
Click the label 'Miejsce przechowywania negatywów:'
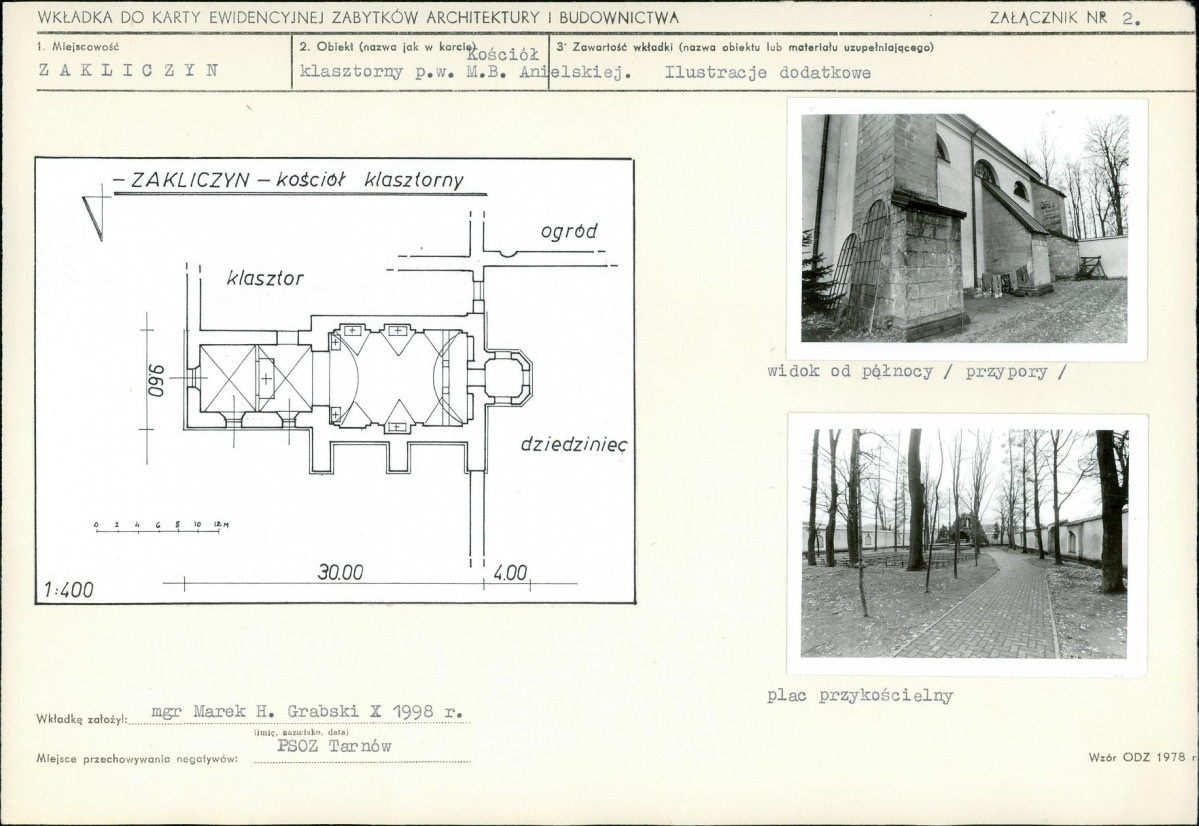tap(138, 759)
